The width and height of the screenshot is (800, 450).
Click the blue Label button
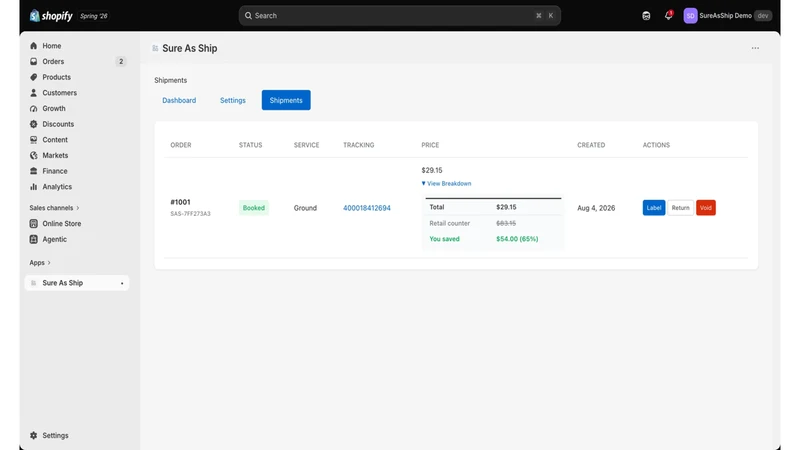coord(654,208)
